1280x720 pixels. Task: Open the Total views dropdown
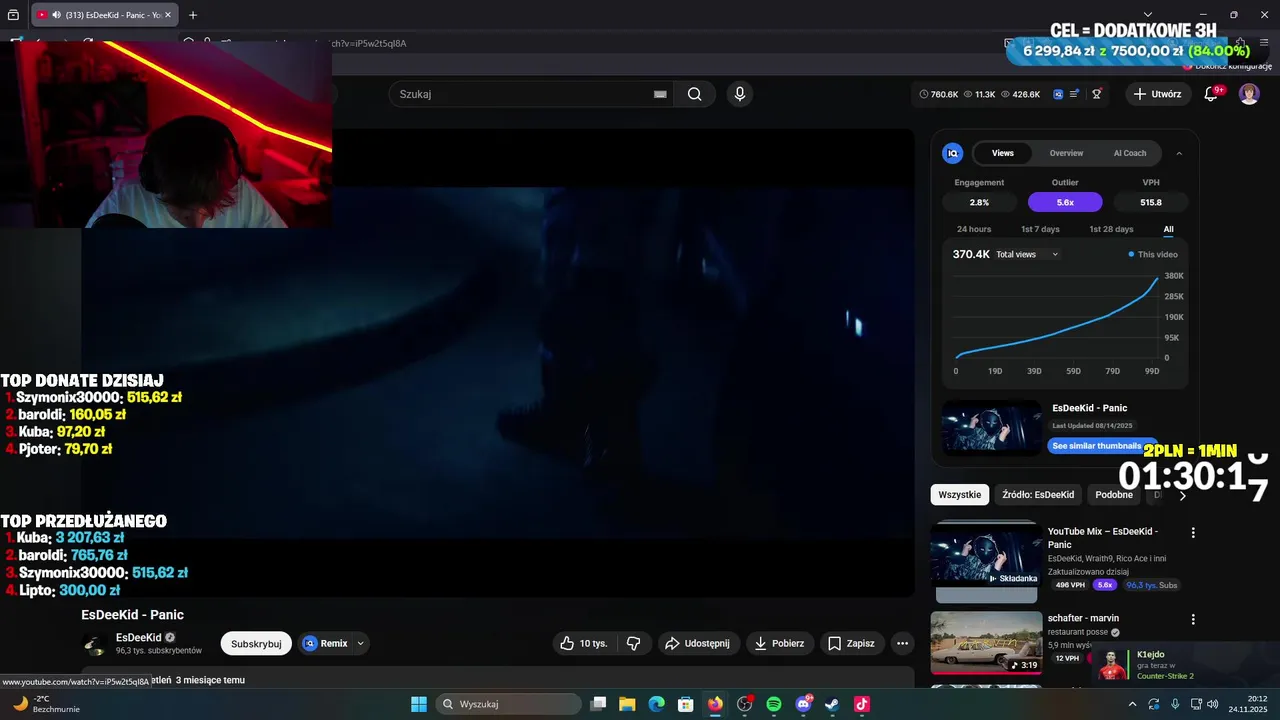click(1027, 254)
